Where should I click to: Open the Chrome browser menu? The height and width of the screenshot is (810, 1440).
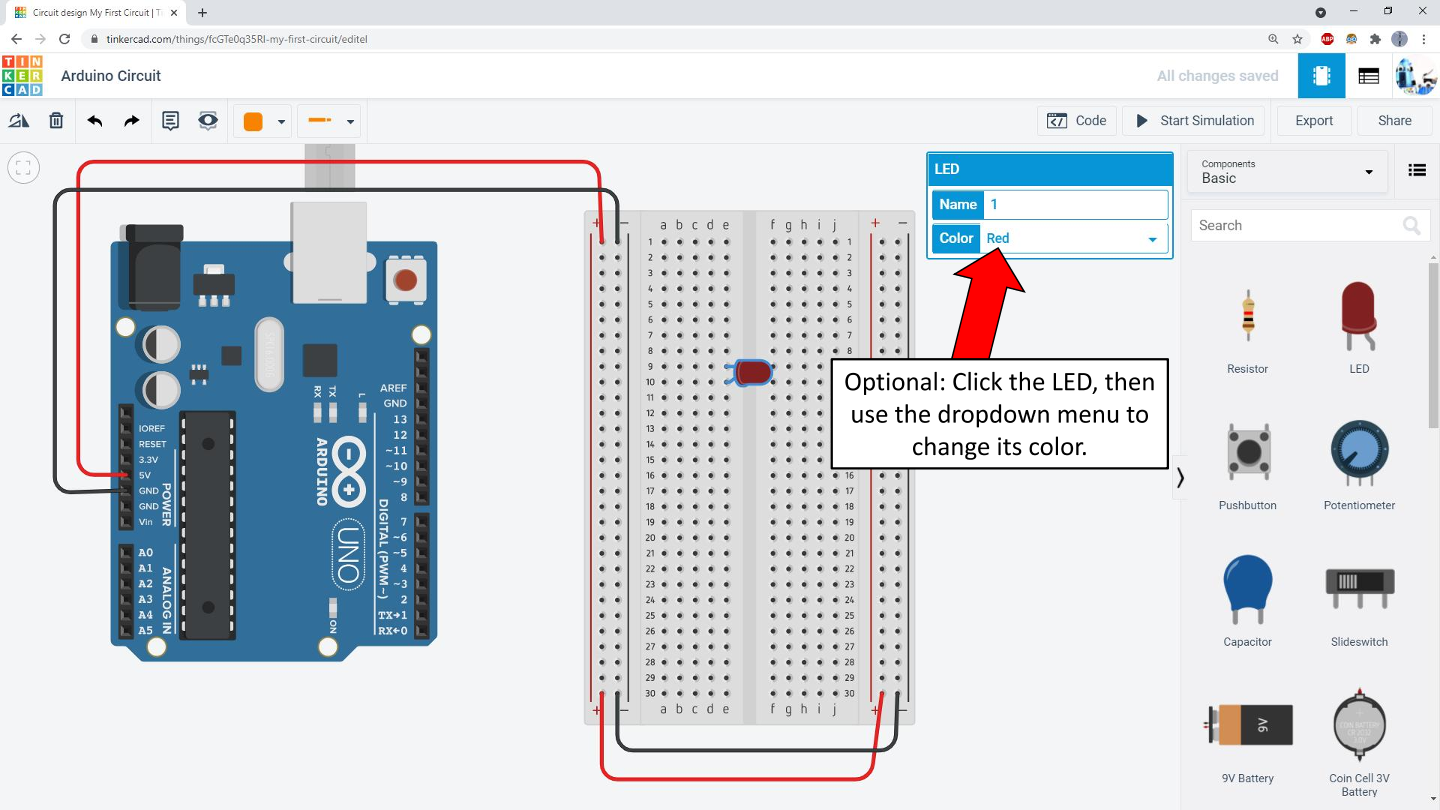(1423, 38)
